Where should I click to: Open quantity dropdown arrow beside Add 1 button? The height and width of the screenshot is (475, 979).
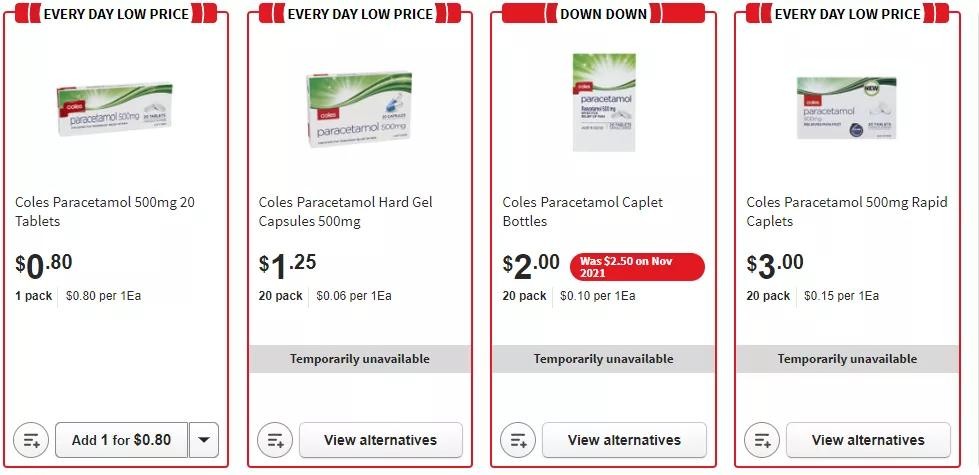(x=204, y=440)
